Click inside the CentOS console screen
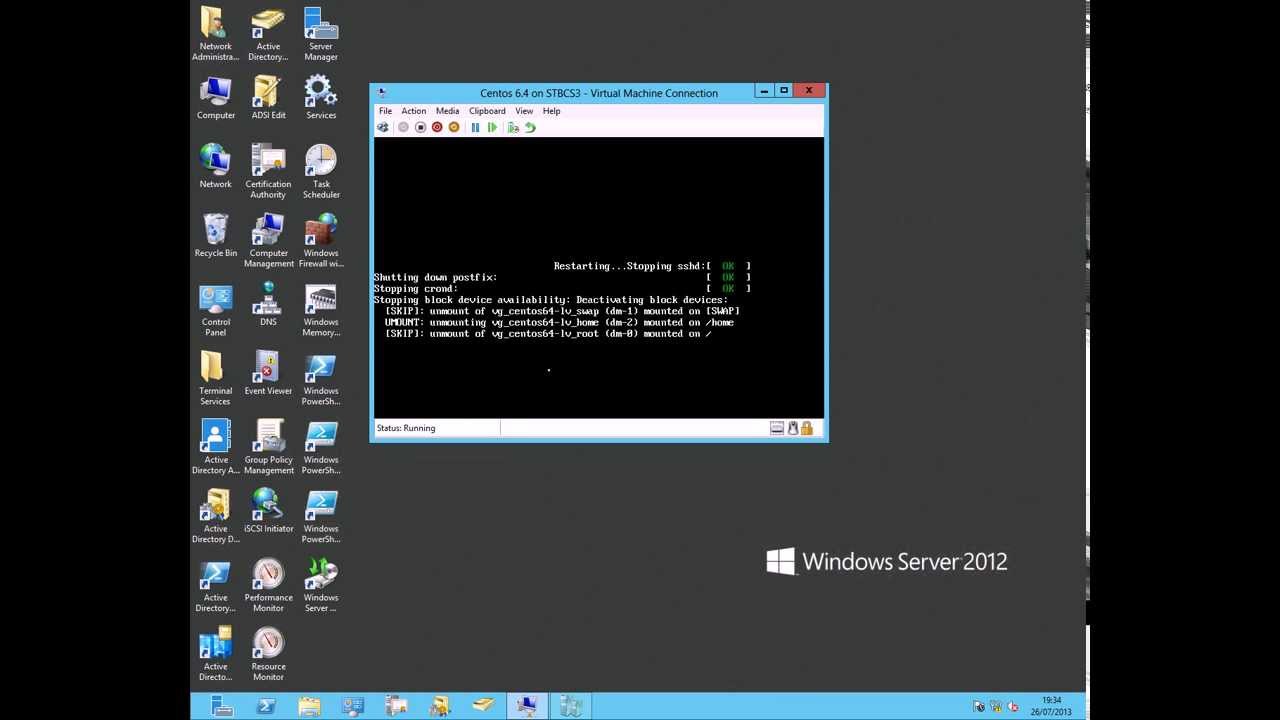The image size is (1280, 720). click(599, 278)
